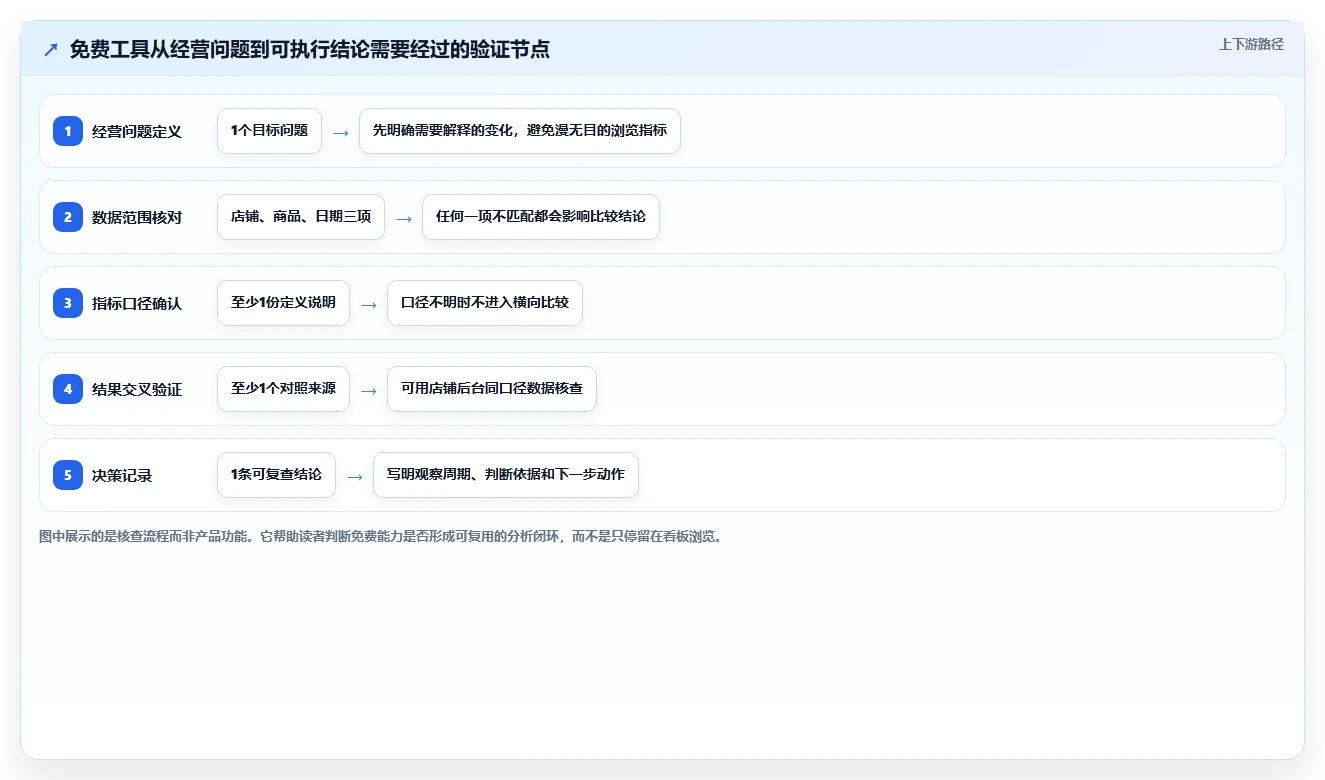Click the 1条可复查结论 chip
The height and width of the screenshot is (780, 1325).
(x=276, y=475)
